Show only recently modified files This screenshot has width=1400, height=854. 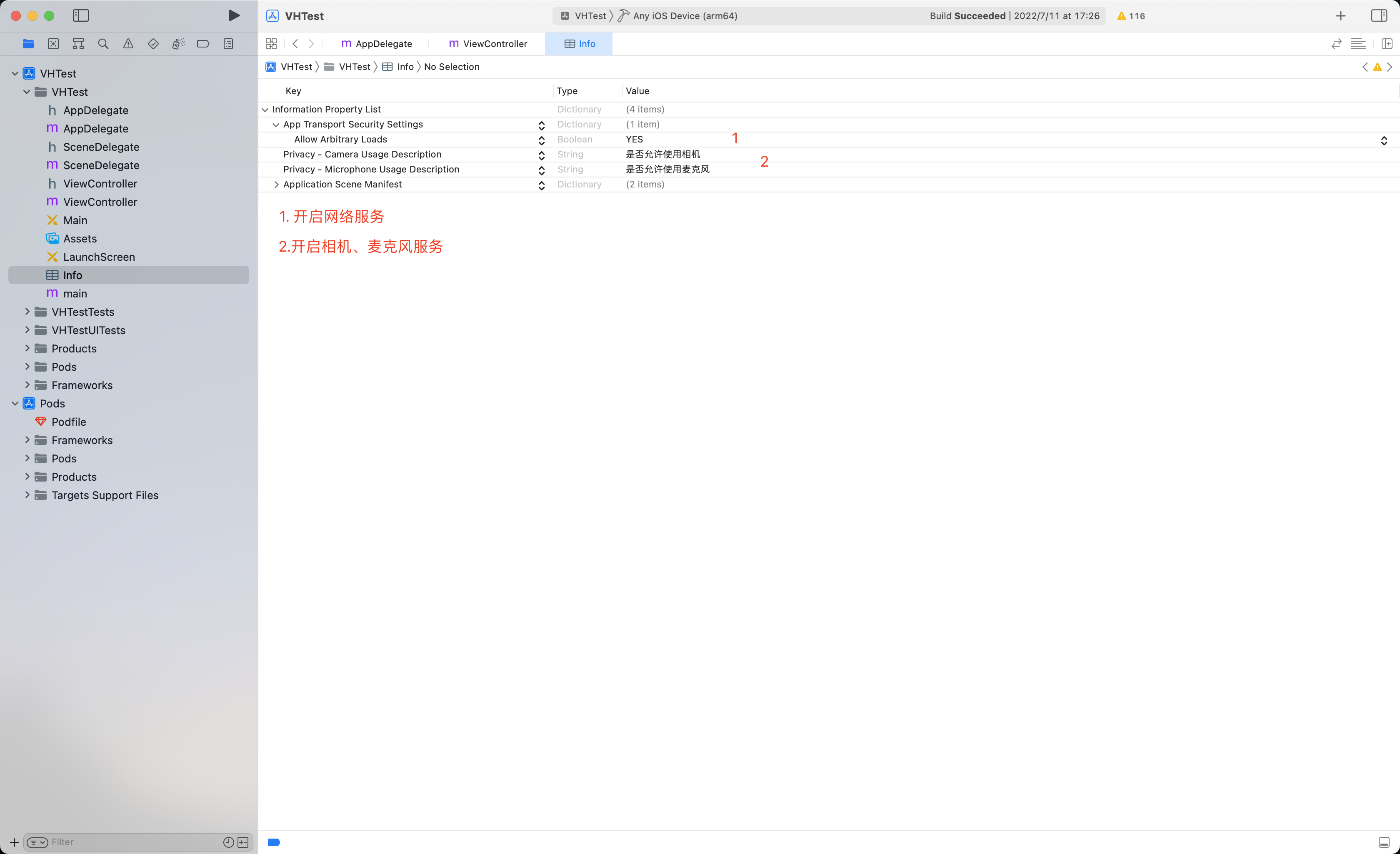[x=228, y=842]
